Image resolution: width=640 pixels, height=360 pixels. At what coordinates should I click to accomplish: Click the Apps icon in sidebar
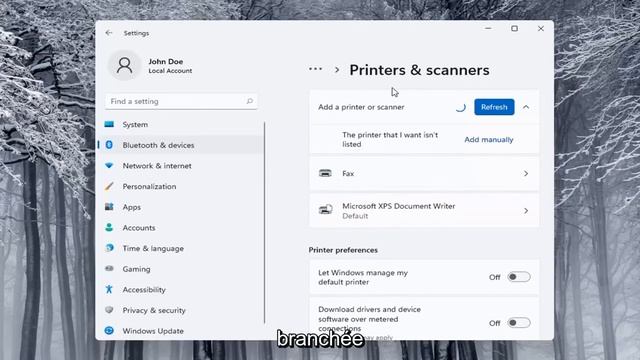[x=109, y=207]
